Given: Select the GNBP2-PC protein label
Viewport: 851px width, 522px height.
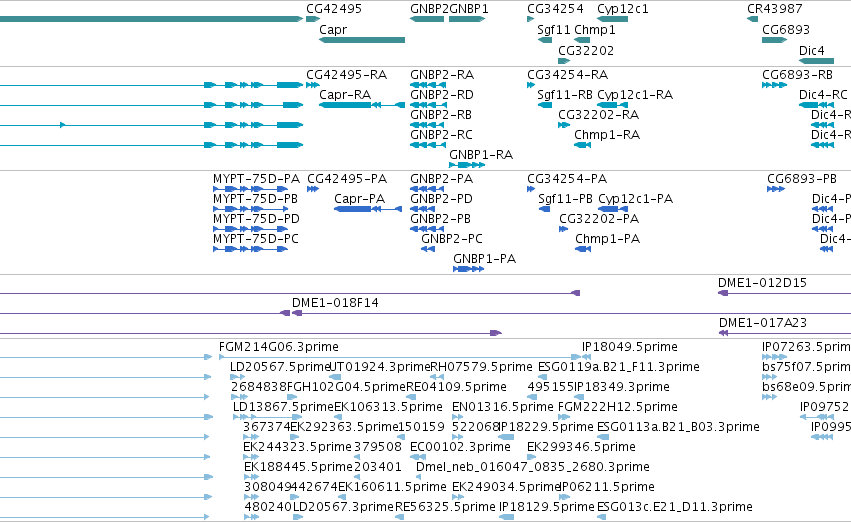Looking at the screenshot, I should click(x=452, y=239).
